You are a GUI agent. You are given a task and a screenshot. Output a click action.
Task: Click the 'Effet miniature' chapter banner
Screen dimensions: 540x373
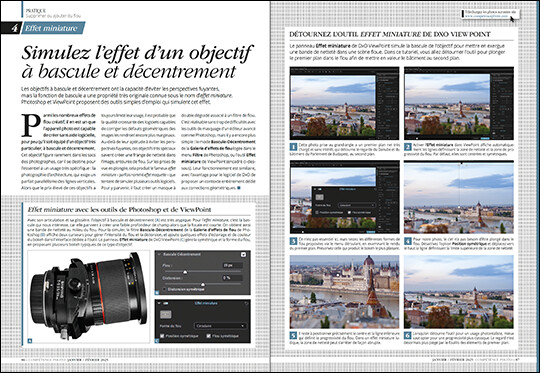pos(53,28)
